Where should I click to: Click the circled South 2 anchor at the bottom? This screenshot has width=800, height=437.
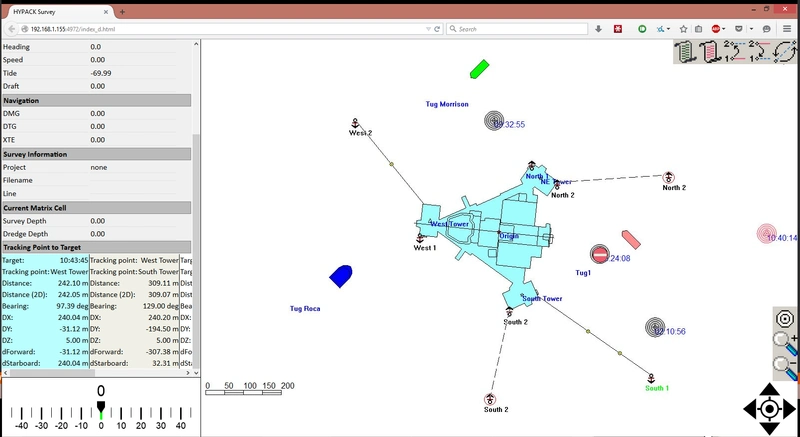tap(490, 399)
